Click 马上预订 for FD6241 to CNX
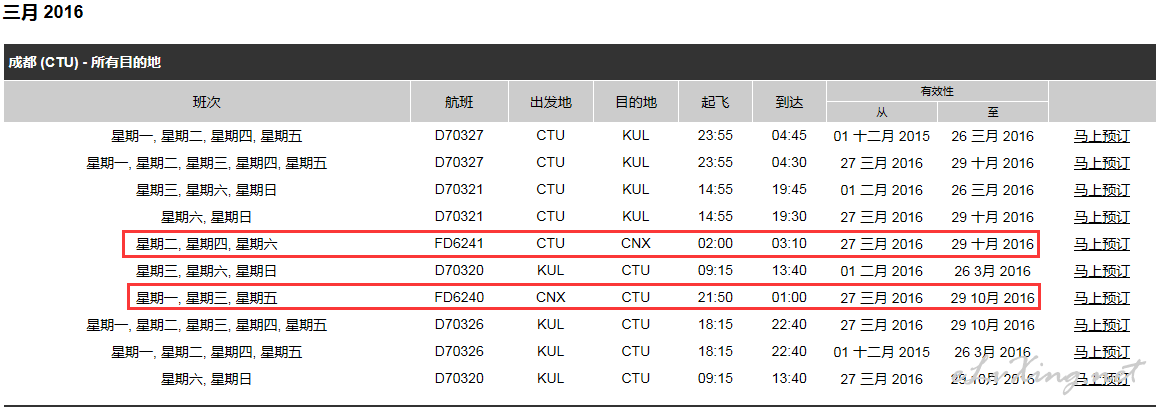The image size is (1156, 407). click(x=1101, y=244)
